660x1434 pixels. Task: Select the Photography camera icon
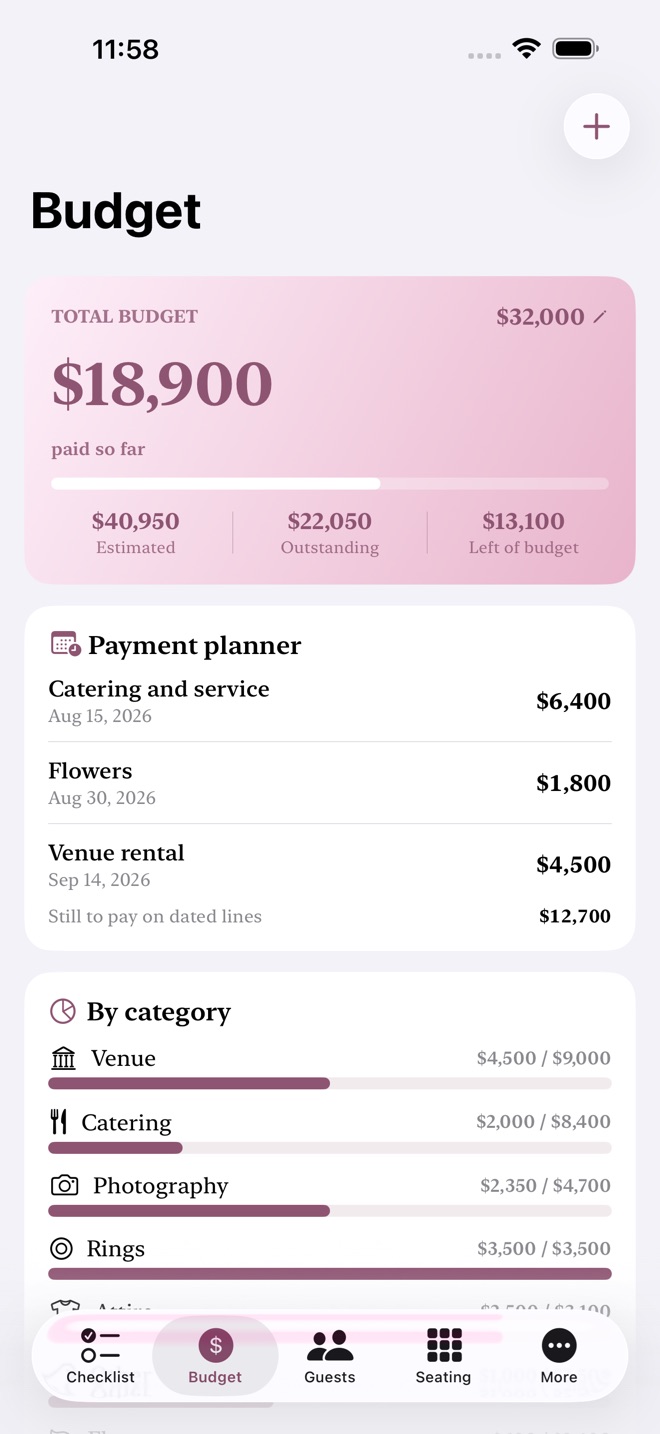click(x=64, y=1185)
